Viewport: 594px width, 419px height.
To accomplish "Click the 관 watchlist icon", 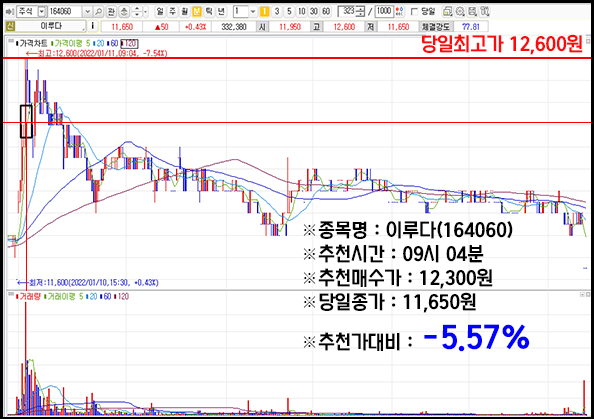I will coord(111,11).
